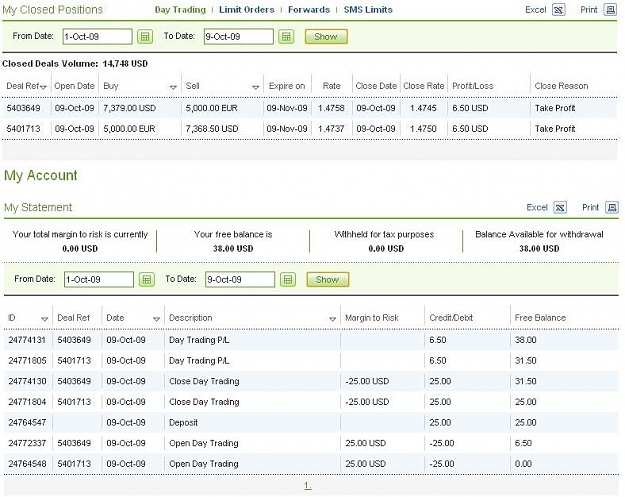Click Excel link in Closed Positions header
625x497 pixels.
click(x=535, y=10)
